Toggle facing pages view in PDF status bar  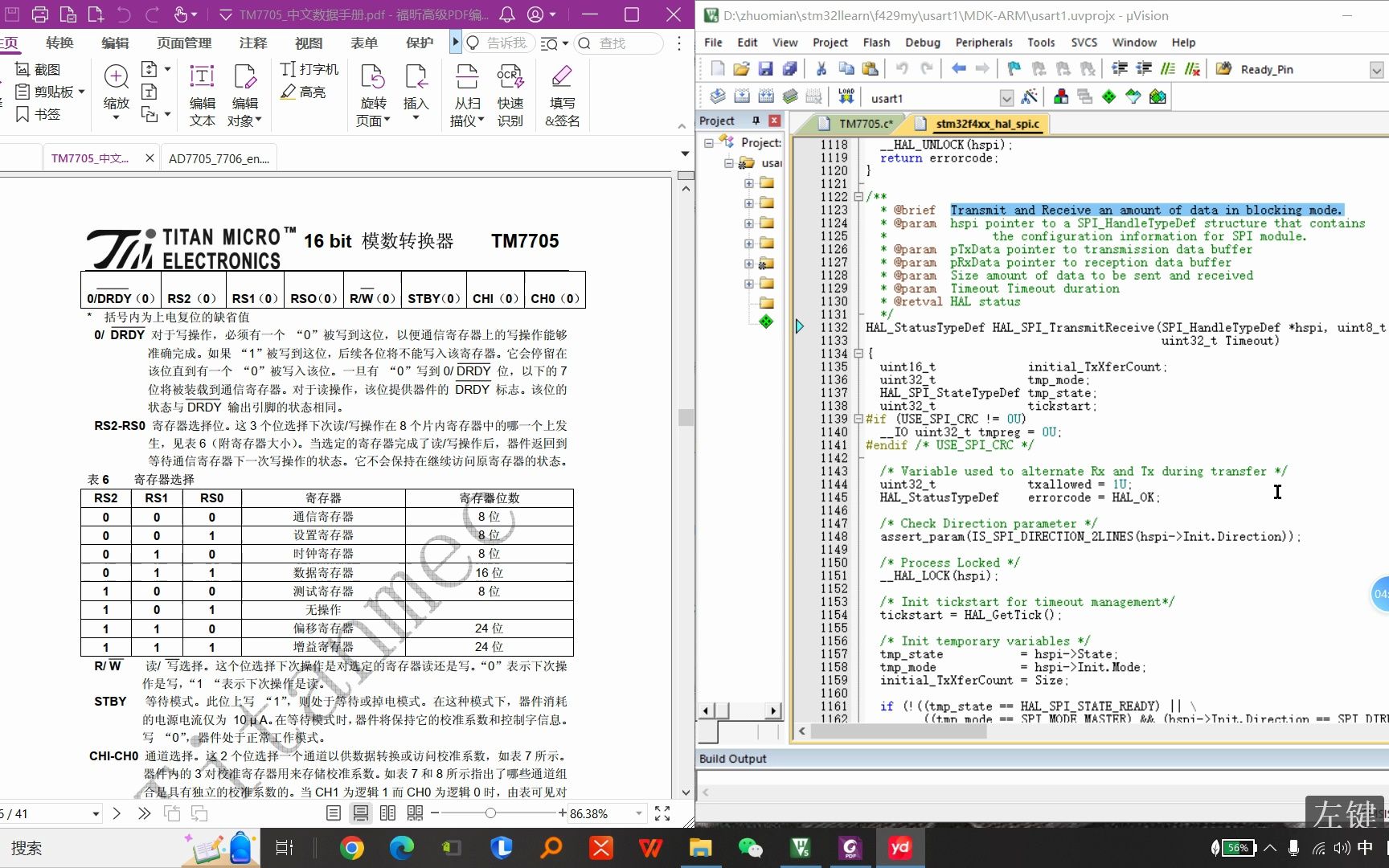click(387, 813)
